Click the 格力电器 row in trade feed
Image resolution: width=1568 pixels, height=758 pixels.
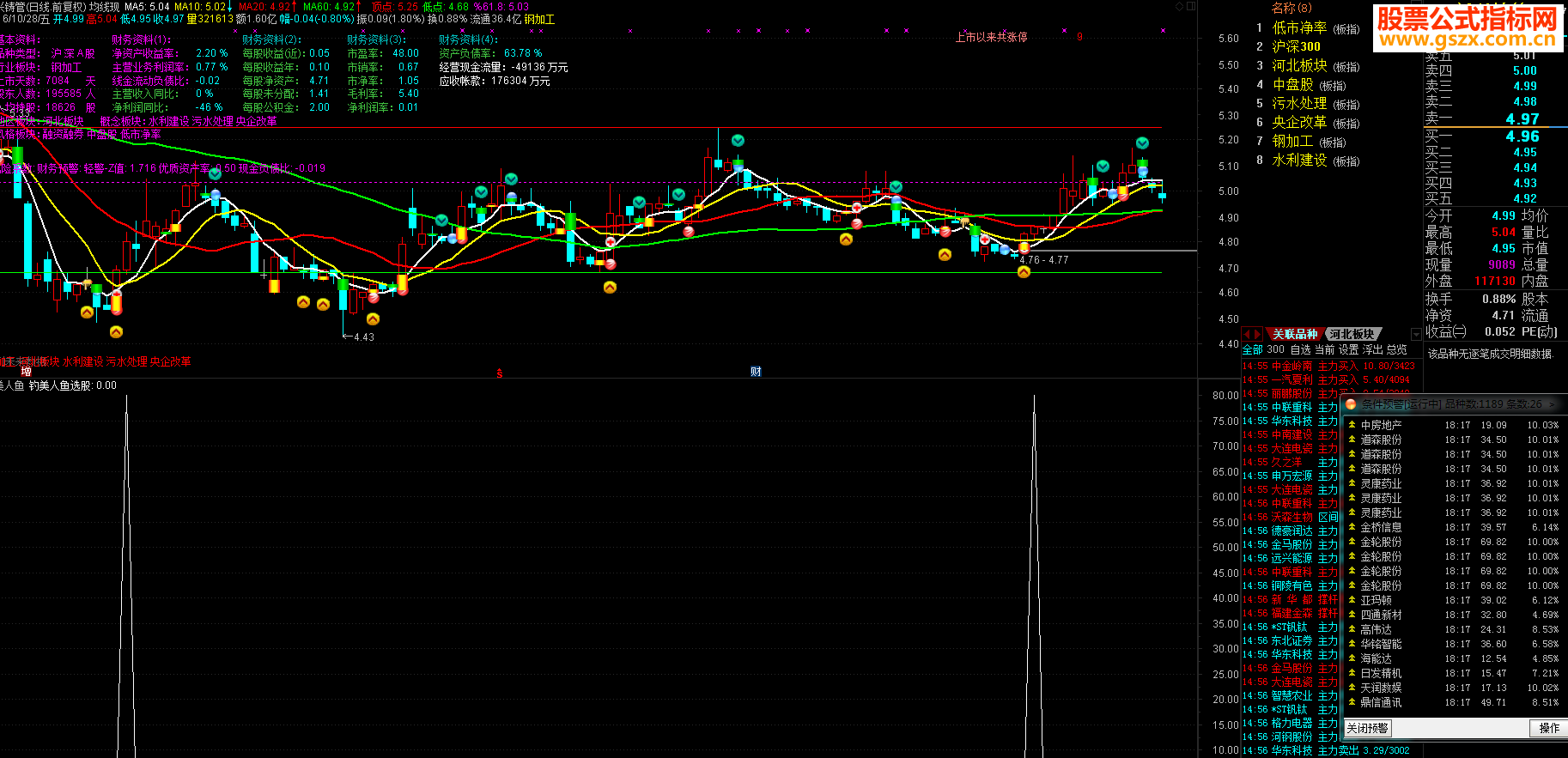(1291, 723)
